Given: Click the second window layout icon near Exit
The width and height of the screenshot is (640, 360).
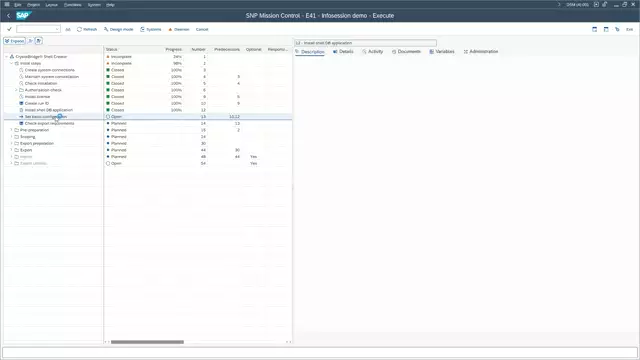Looking at the screenshot, I should 606,29.
